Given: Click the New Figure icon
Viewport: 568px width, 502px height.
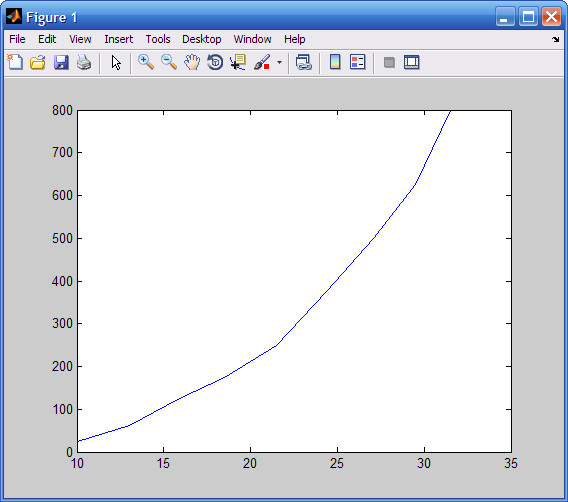Looking at the screenshot, I should tap(15, 62).
